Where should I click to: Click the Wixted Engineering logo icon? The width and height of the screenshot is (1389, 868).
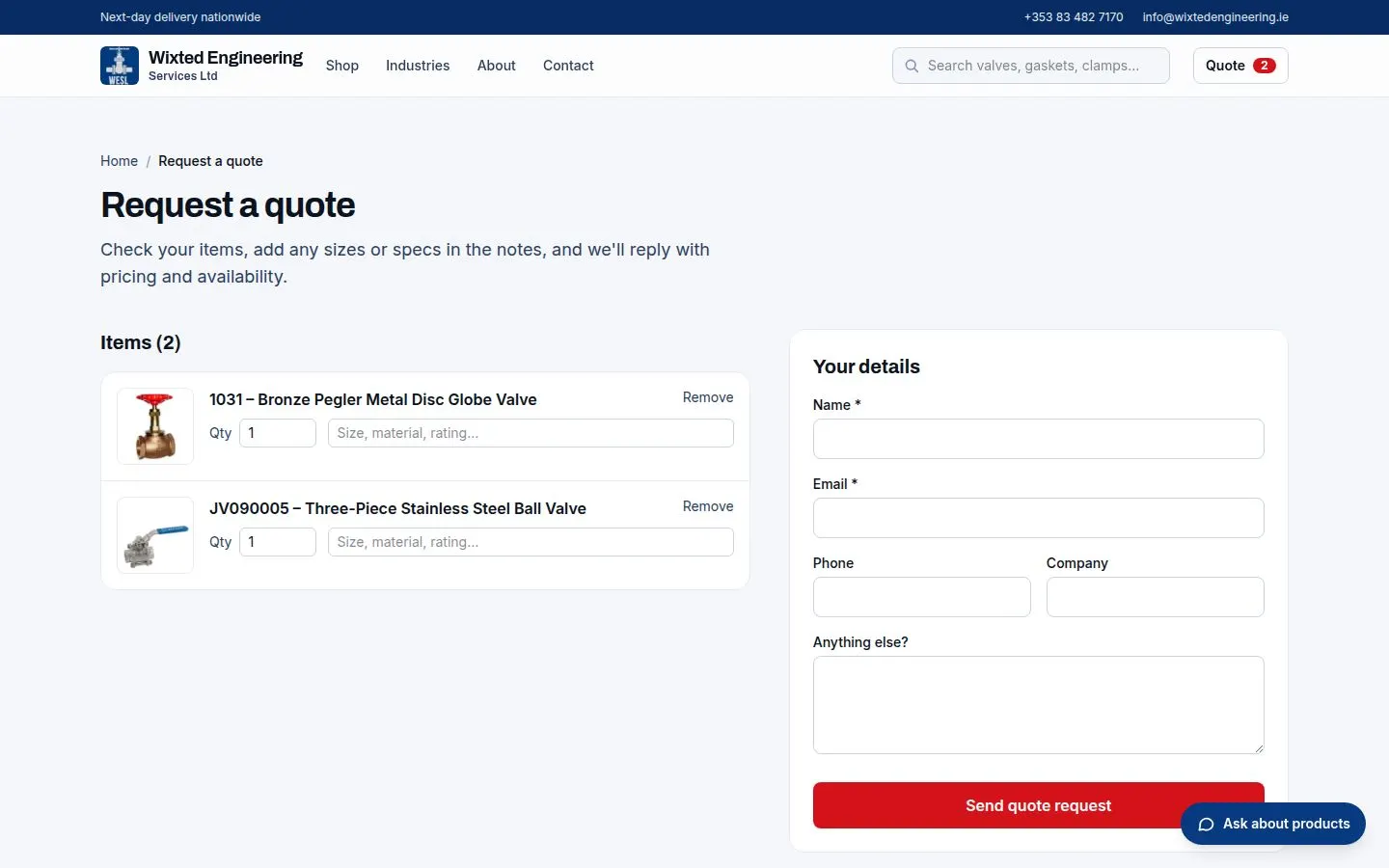coord(120,66)
